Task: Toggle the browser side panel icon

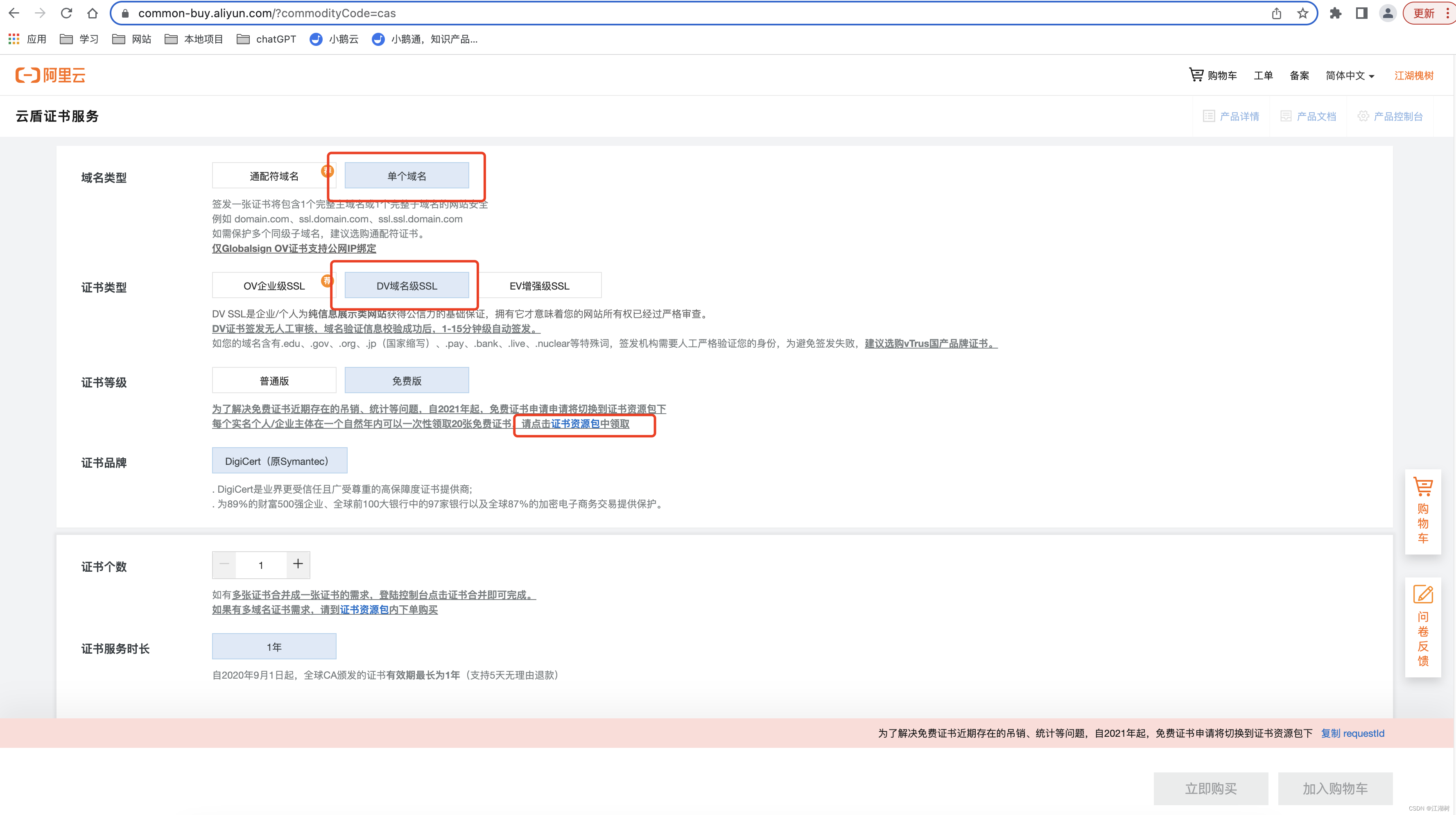Action: [1361, 13]
